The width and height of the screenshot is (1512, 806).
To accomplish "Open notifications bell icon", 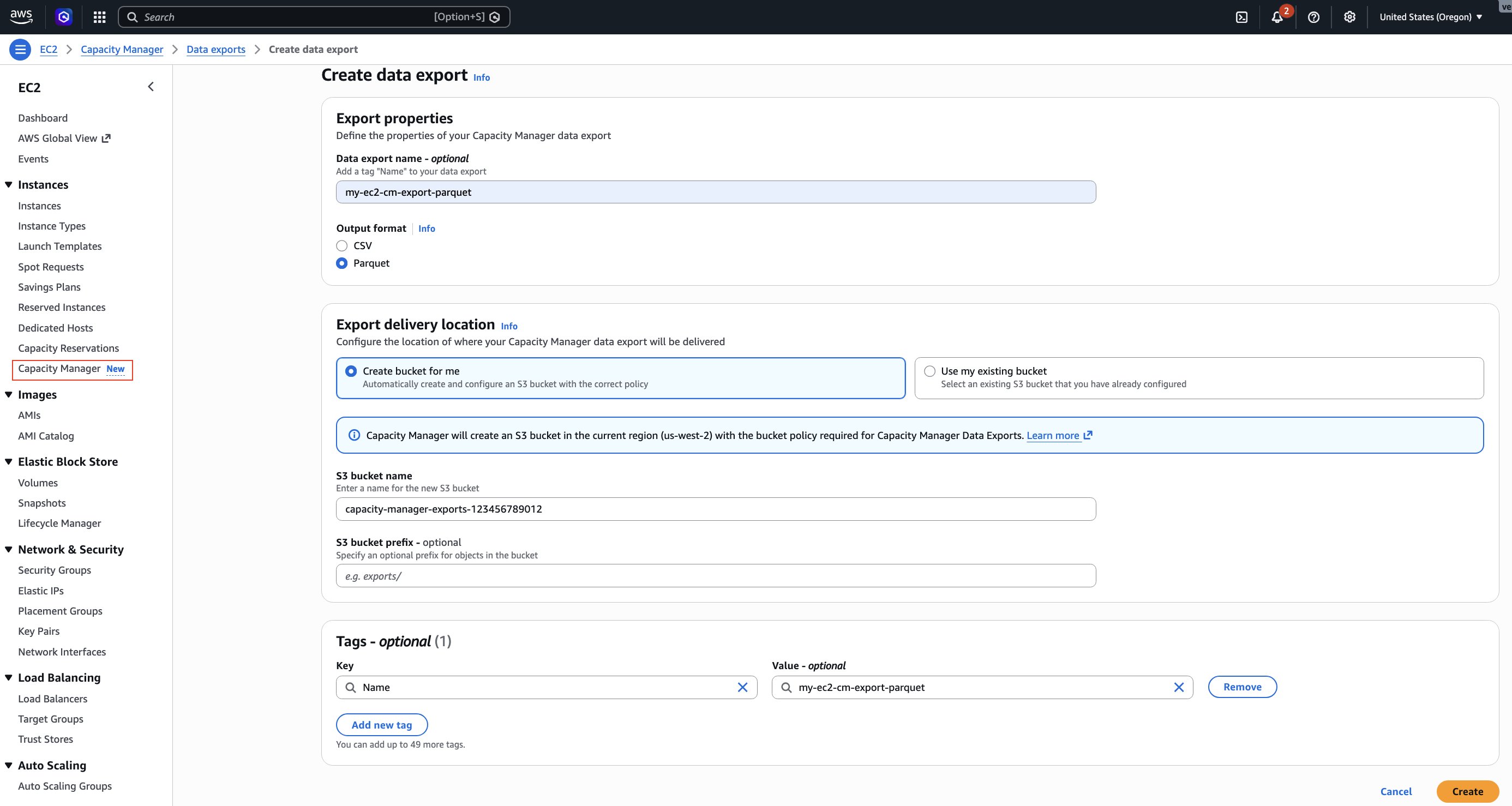I will [x=1276, y=17].
